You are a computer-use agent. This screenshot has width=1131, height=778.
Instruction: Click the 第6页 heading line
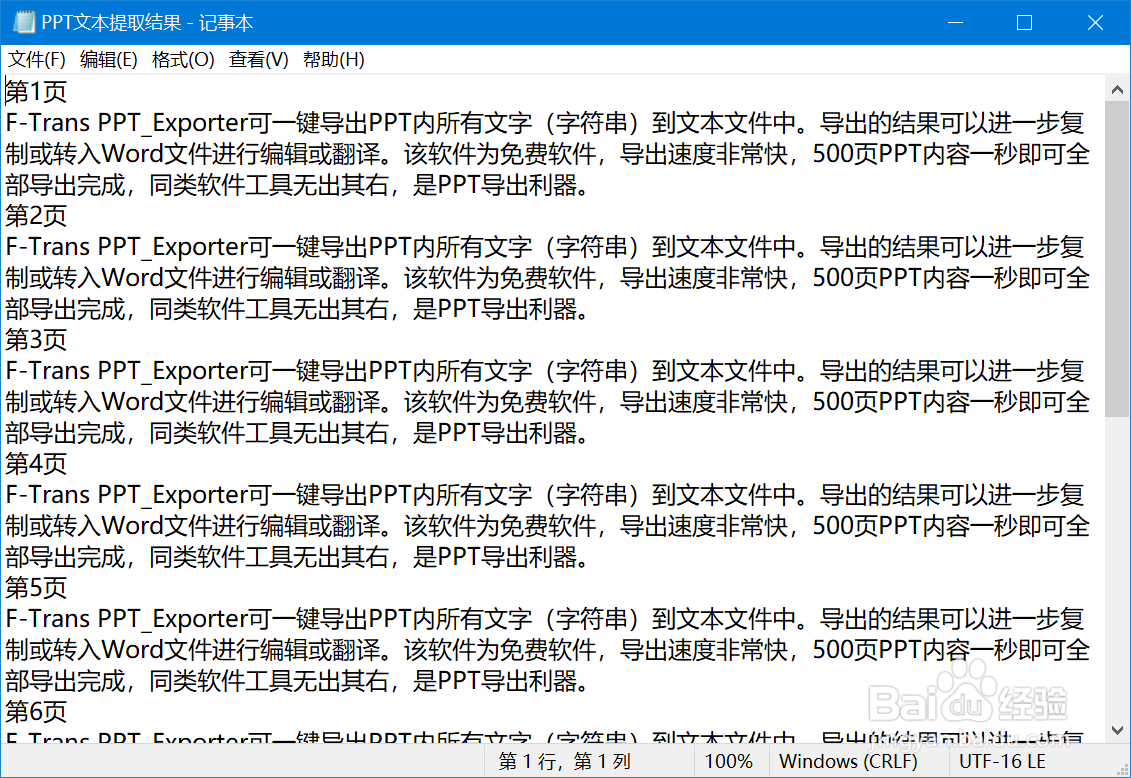[x=36, y=712]
